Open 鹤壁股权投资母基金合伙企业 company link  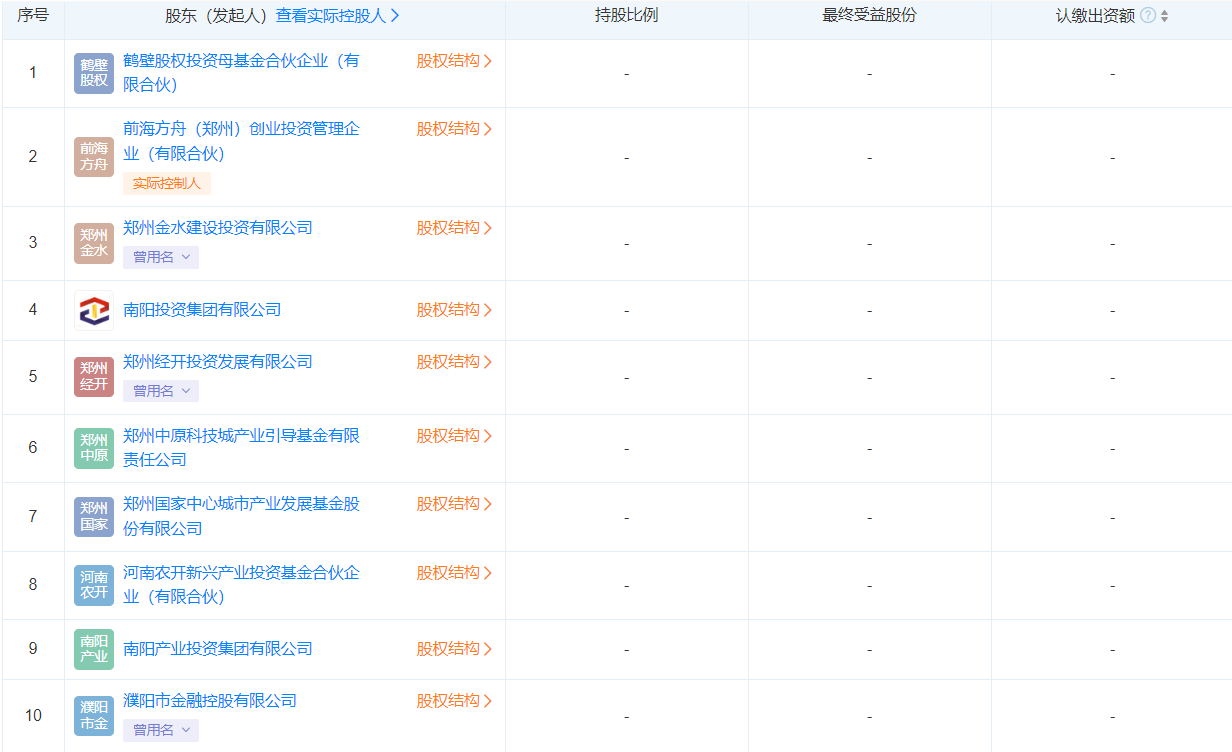point(241,73)
